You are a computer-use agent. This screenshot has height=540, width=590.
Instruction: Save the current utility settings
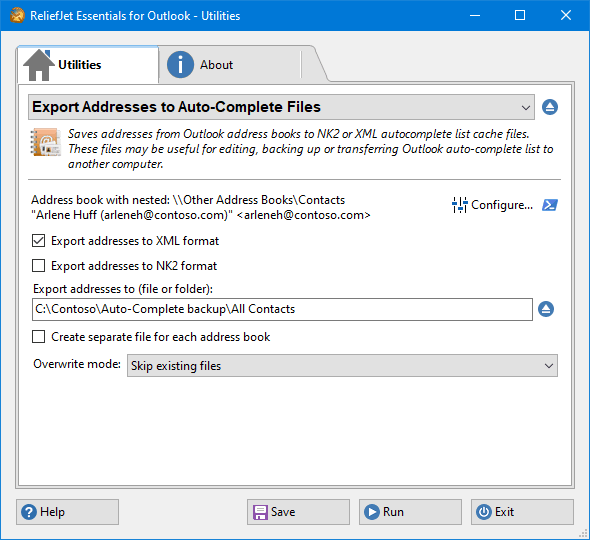(298, 512)
